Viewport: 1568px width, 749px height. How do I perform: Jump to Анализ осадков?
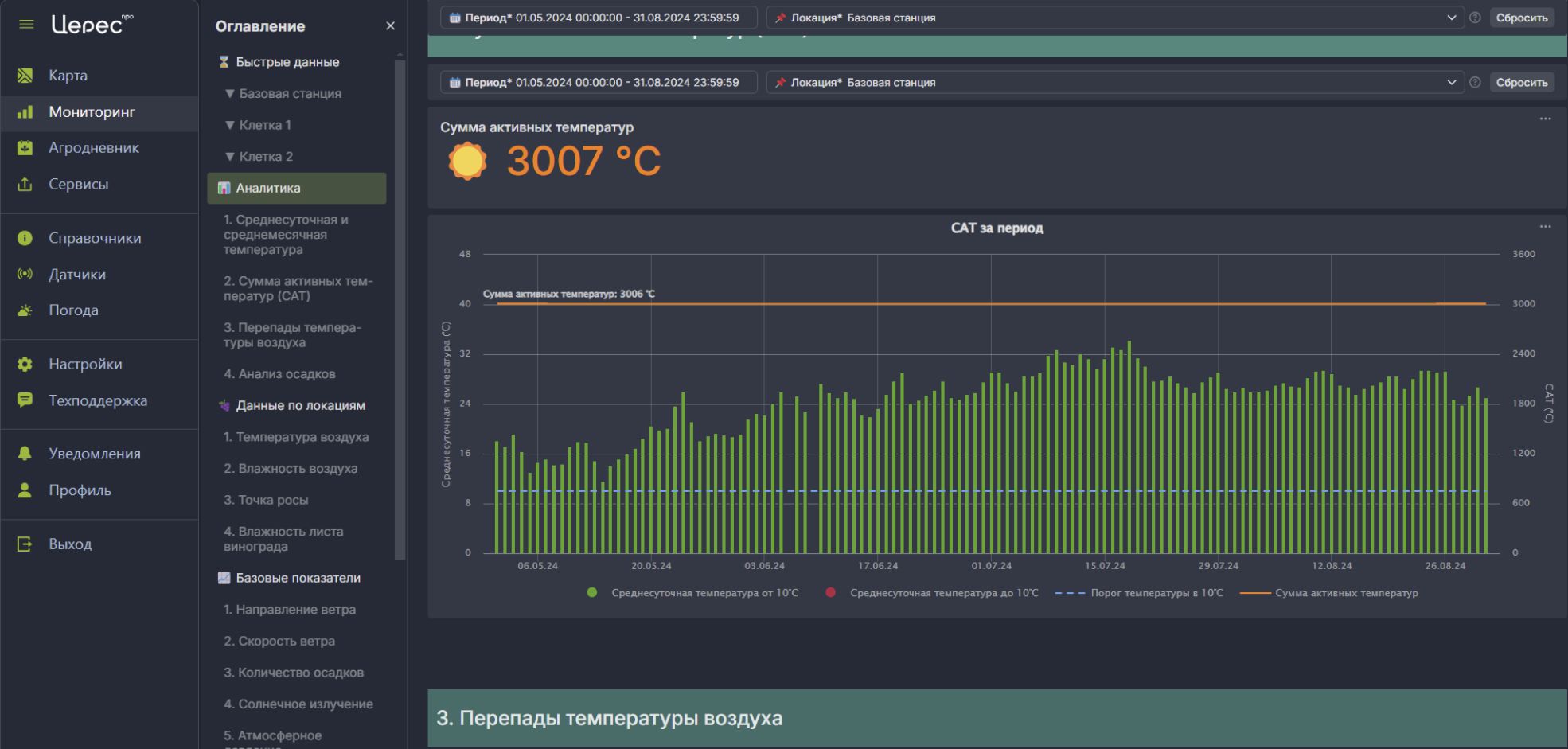click(x=279, y=374)
